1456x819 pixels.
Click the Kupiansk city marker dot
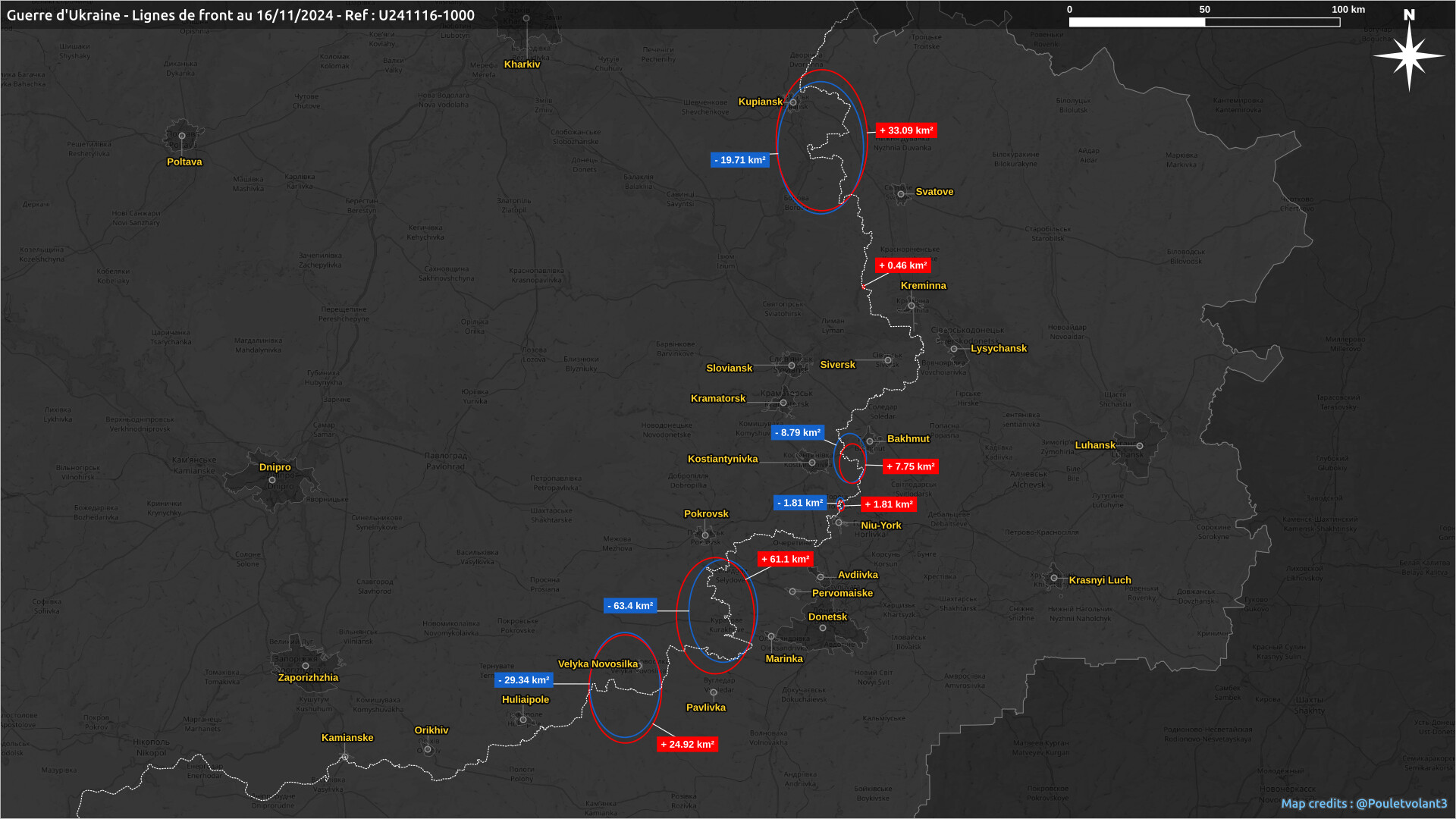pos(793,102)
